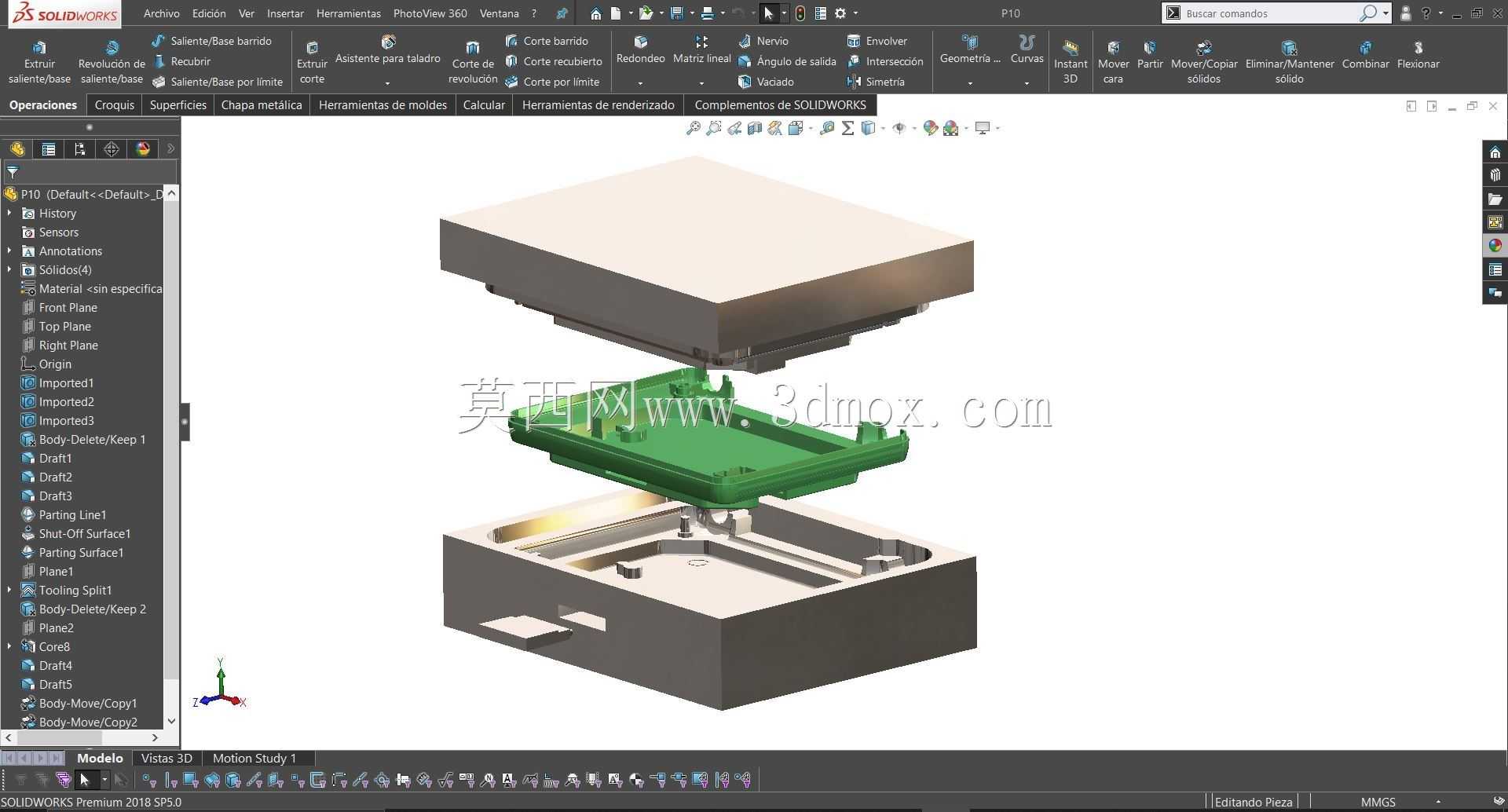Start Matriz lineal pattern tool
The image size is (1508, 812).
[701, 50]
